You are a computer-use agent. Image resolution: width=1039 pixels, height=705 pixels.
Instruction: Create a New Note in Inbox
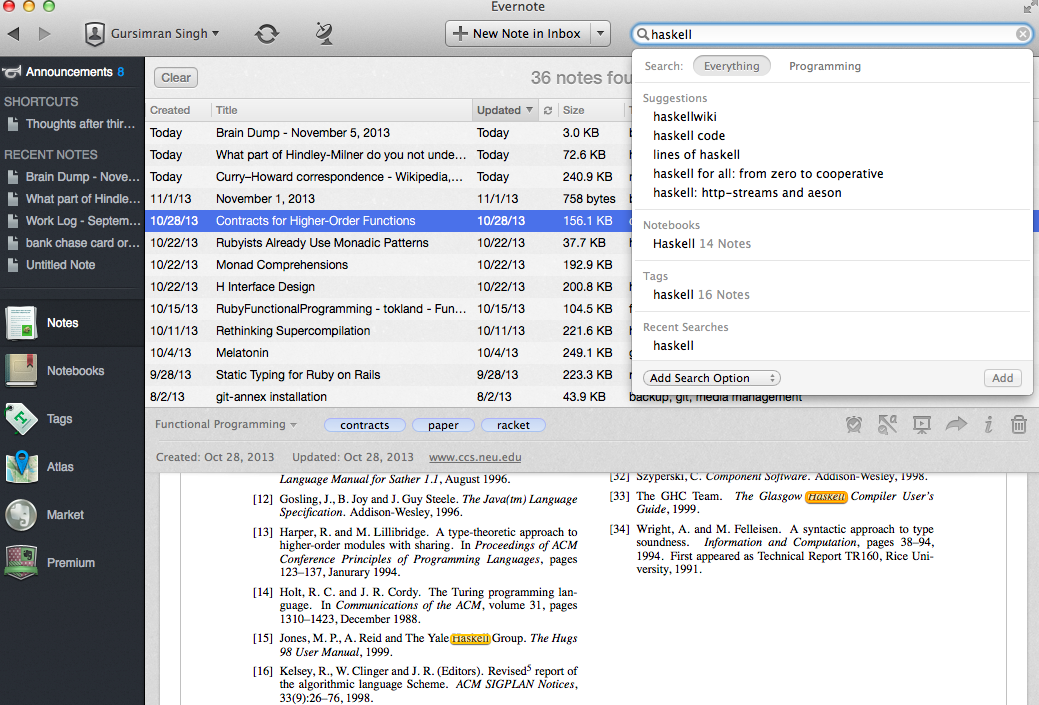518,33
